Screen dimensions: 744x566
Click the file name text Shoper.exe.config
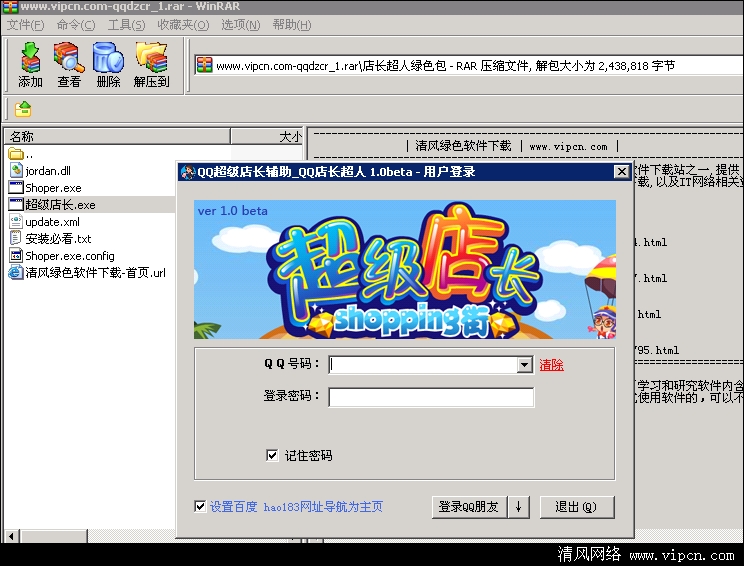(70, 256)
